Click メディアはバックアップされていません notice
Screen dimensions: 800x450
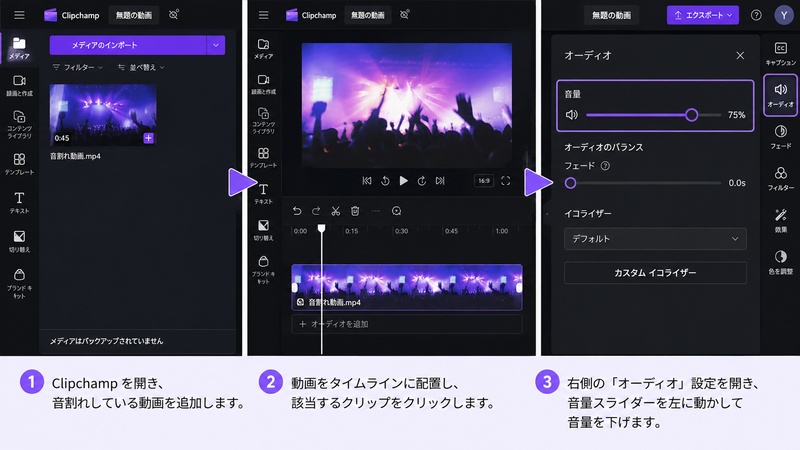click(106, 341)
